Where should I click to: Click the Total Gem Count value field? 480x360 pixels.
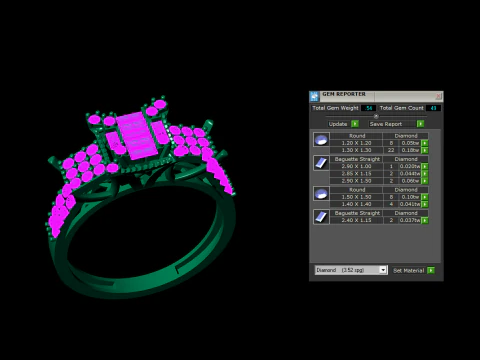433,108
